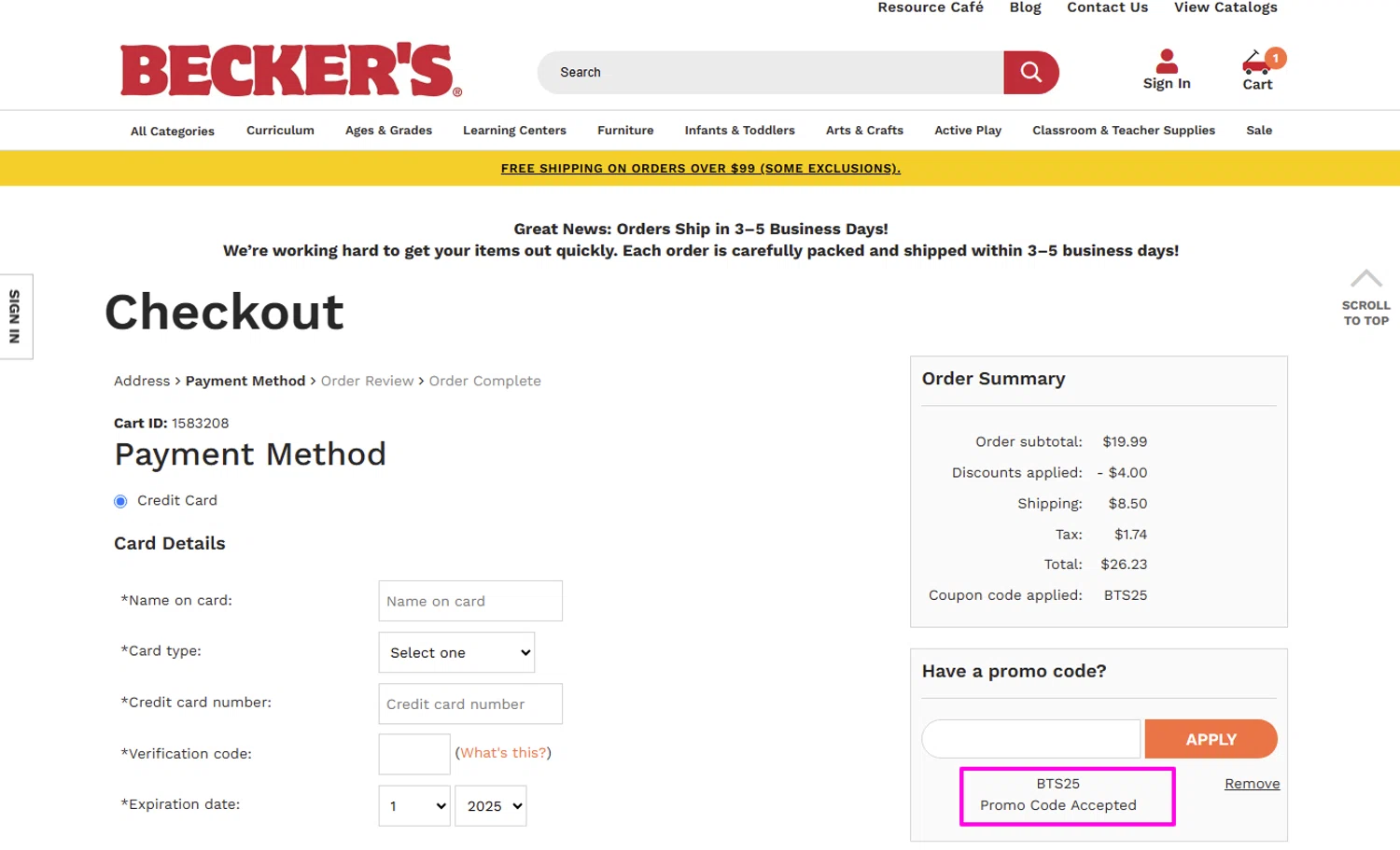Focus the promo code input field
The width and height of the screenshot is (1400, 850).
point(1030,739)
